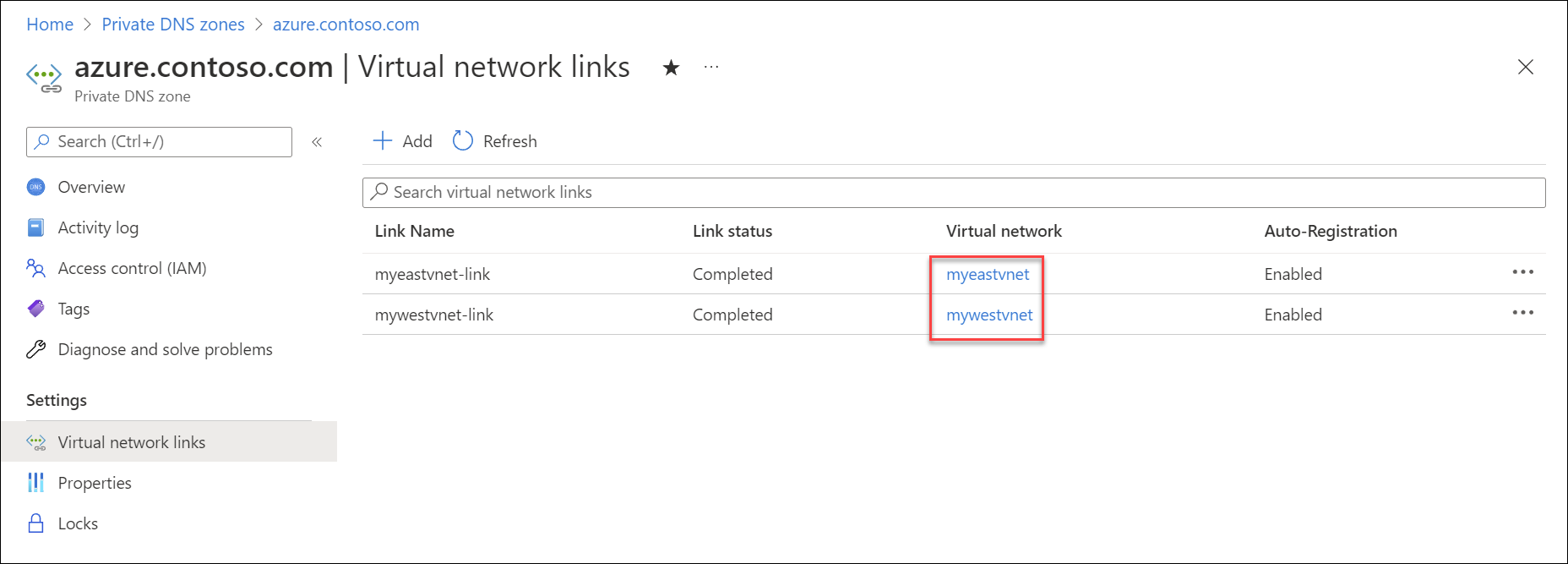Navigate to Private DNS zones breadcrumb

(173, 24)
